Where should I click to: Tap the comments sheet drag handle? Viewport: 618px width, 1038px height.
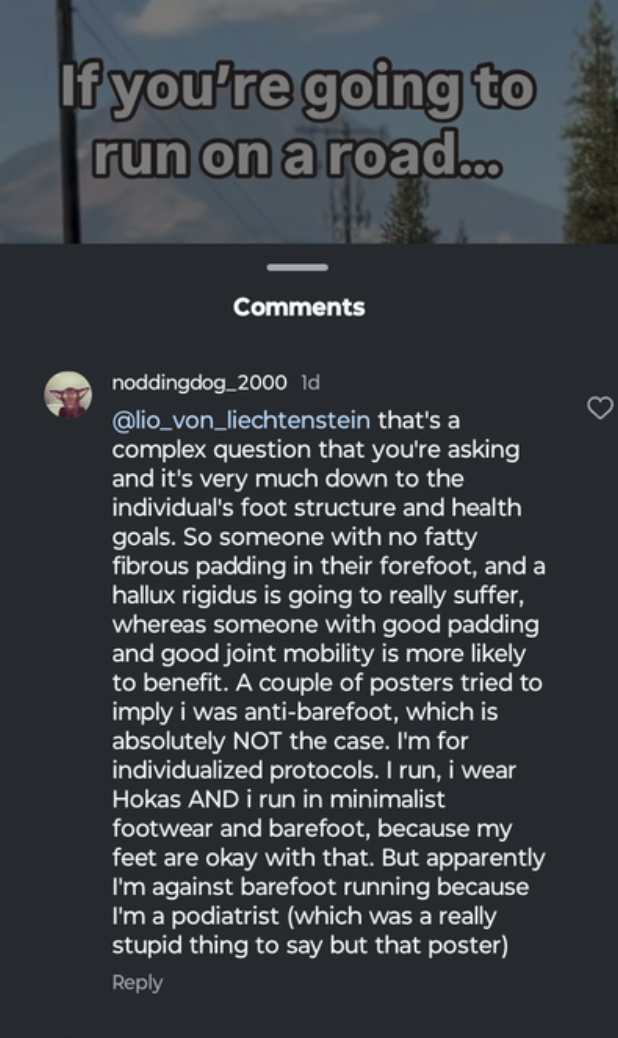click(x=298, y=267)
